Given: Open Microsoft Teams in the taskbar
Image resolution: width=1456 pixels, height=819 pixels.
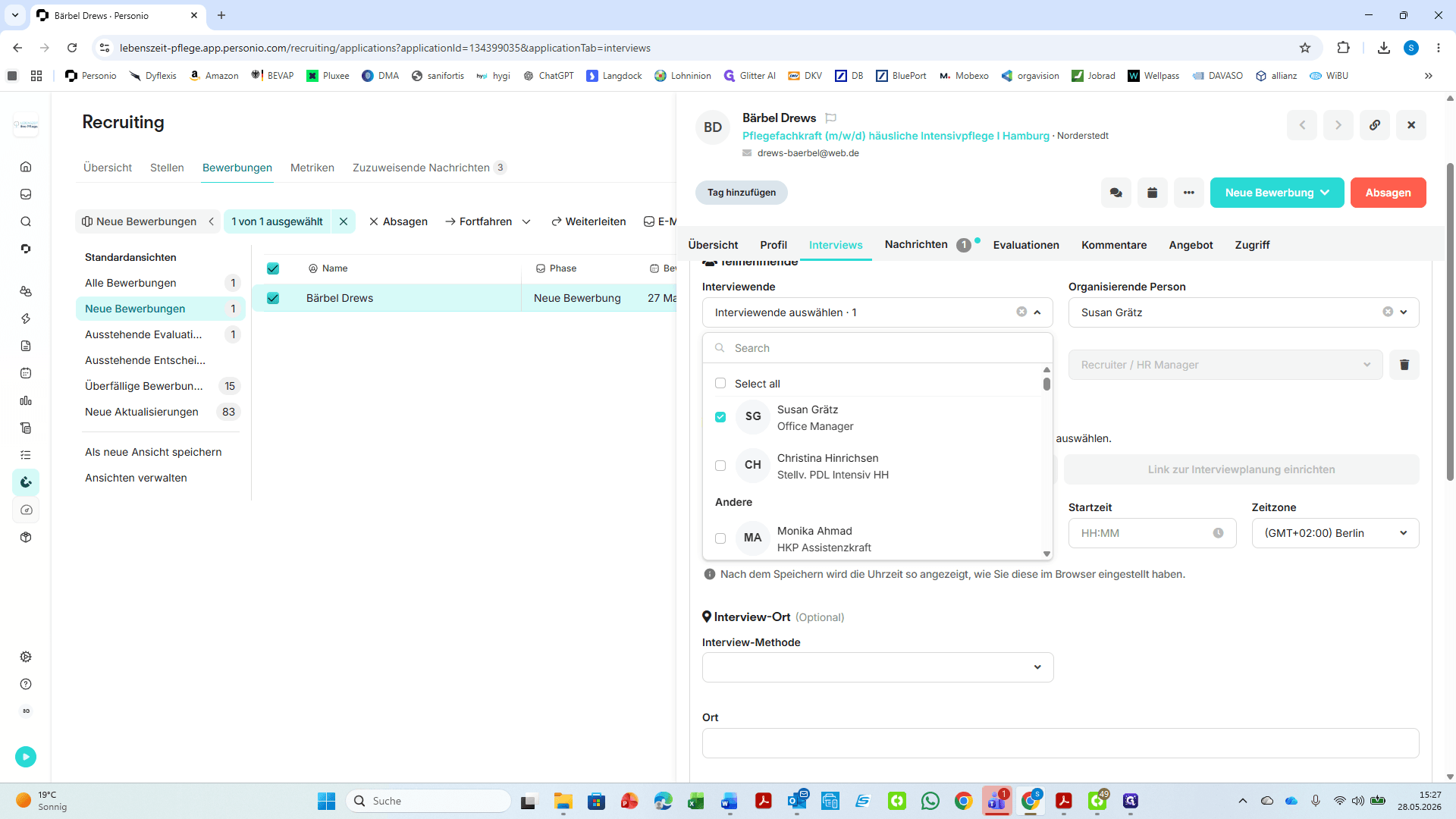Looking at the screenshot, I should (997, 801).
